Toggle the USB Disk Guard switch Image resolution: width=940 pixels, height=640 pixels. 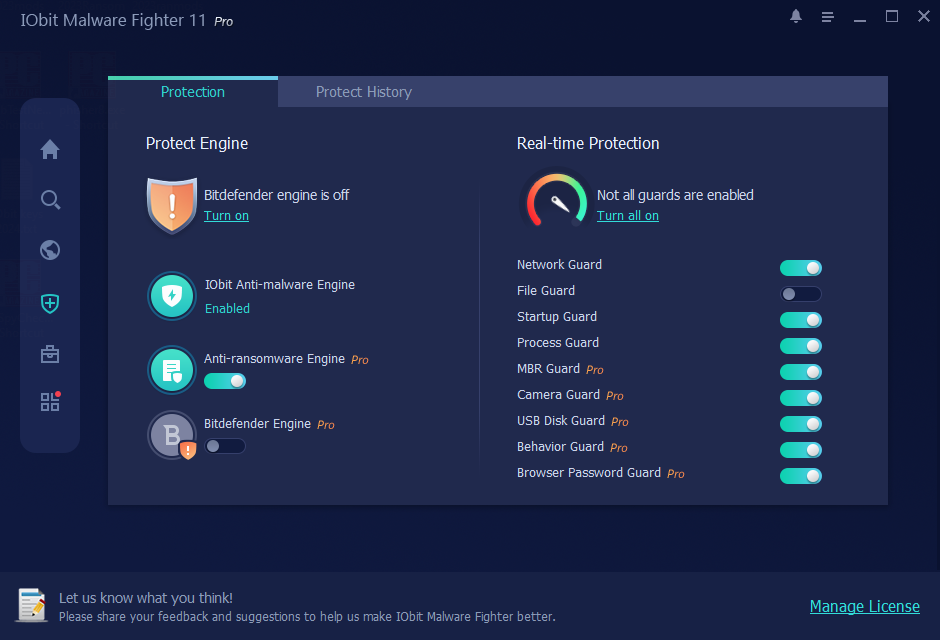click(800, 424)
